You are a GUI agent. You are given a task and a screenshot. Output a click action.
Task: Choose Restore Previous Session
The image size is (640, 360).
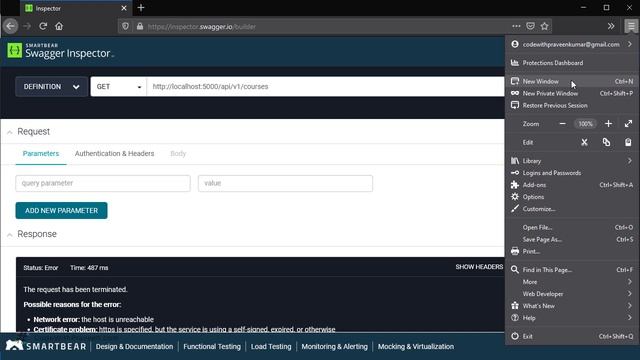(x=572, y=105)
